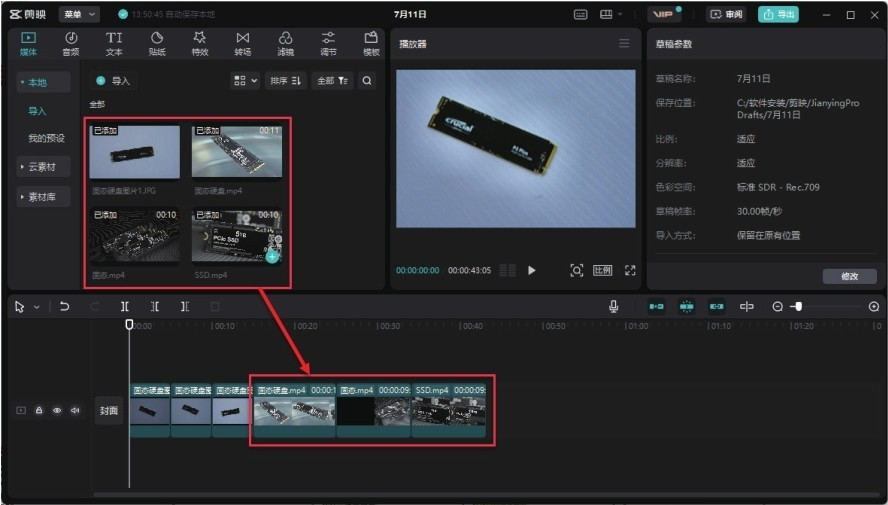Open the 特效 (Effects) tab
Viewport: 888px width, 505px height.
tap(199, 44)
